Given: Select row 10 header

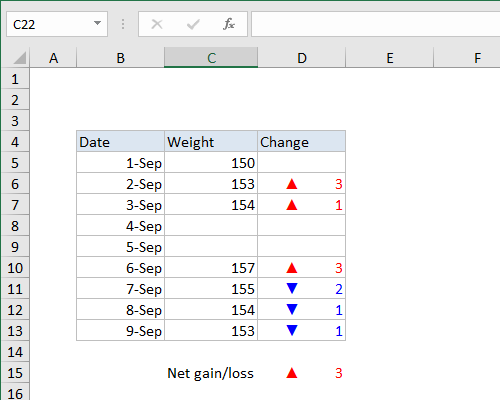Looking at the screenshot, I should click(x=15, y=268).
